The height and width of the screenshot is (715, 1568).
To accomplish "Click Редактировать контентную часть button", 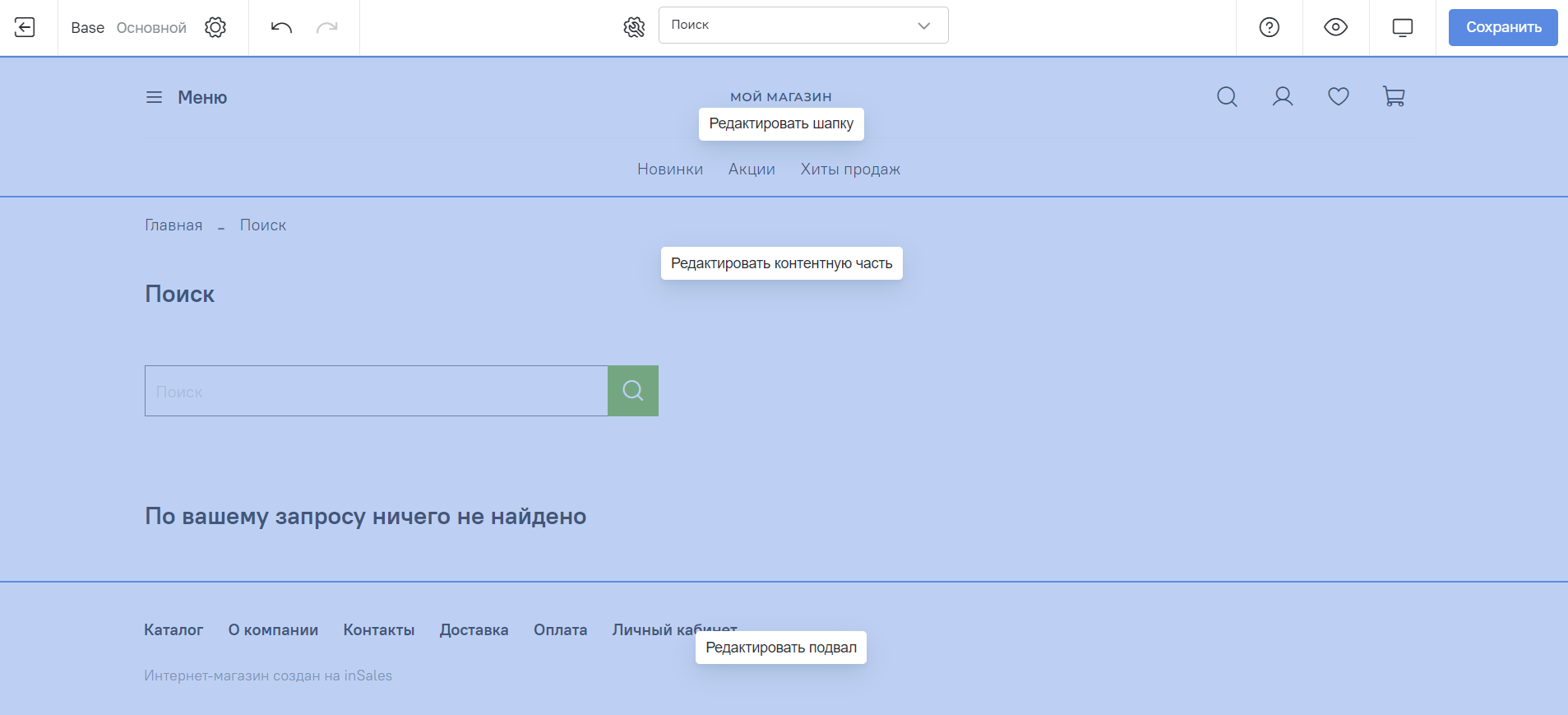I will coord(781,263).
